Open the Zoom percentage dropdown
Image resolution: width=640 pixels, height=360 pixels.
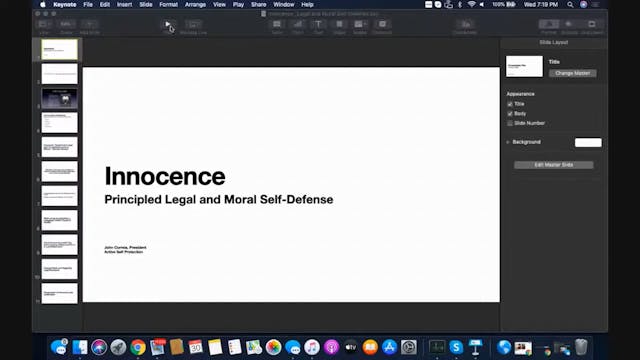(x=66, y=24)
